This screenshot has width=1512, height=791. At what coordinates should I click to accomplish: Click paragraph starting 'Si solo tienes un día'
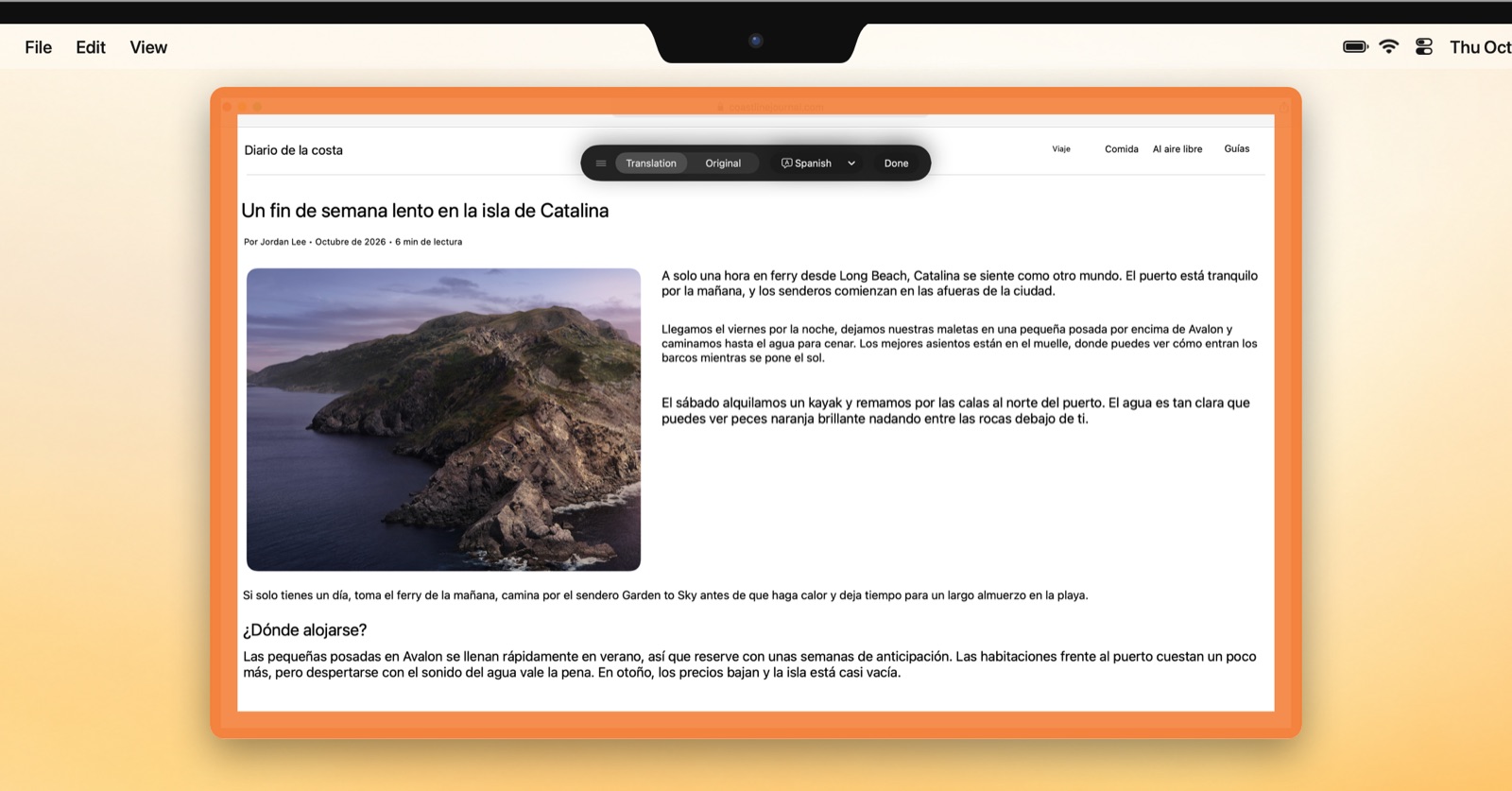tap(665, 595)
